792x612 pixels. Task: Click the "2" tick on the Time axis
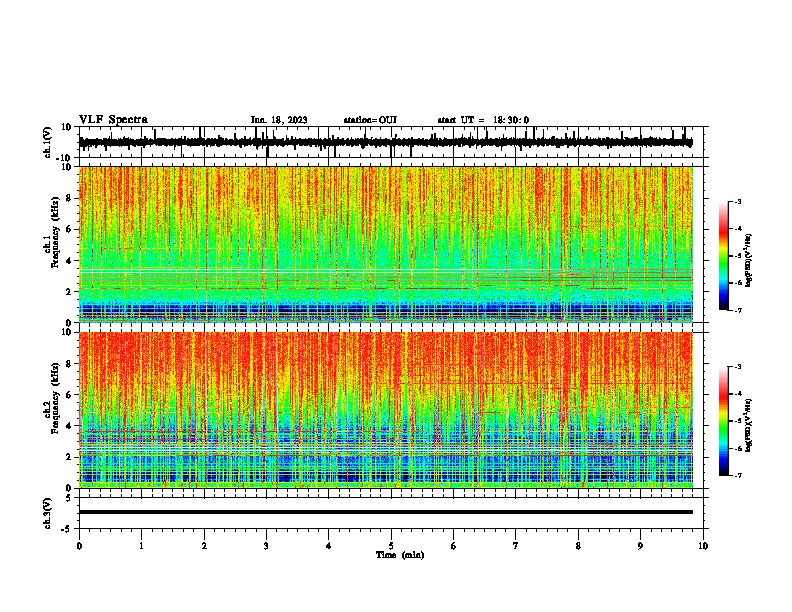pos(204,546)
